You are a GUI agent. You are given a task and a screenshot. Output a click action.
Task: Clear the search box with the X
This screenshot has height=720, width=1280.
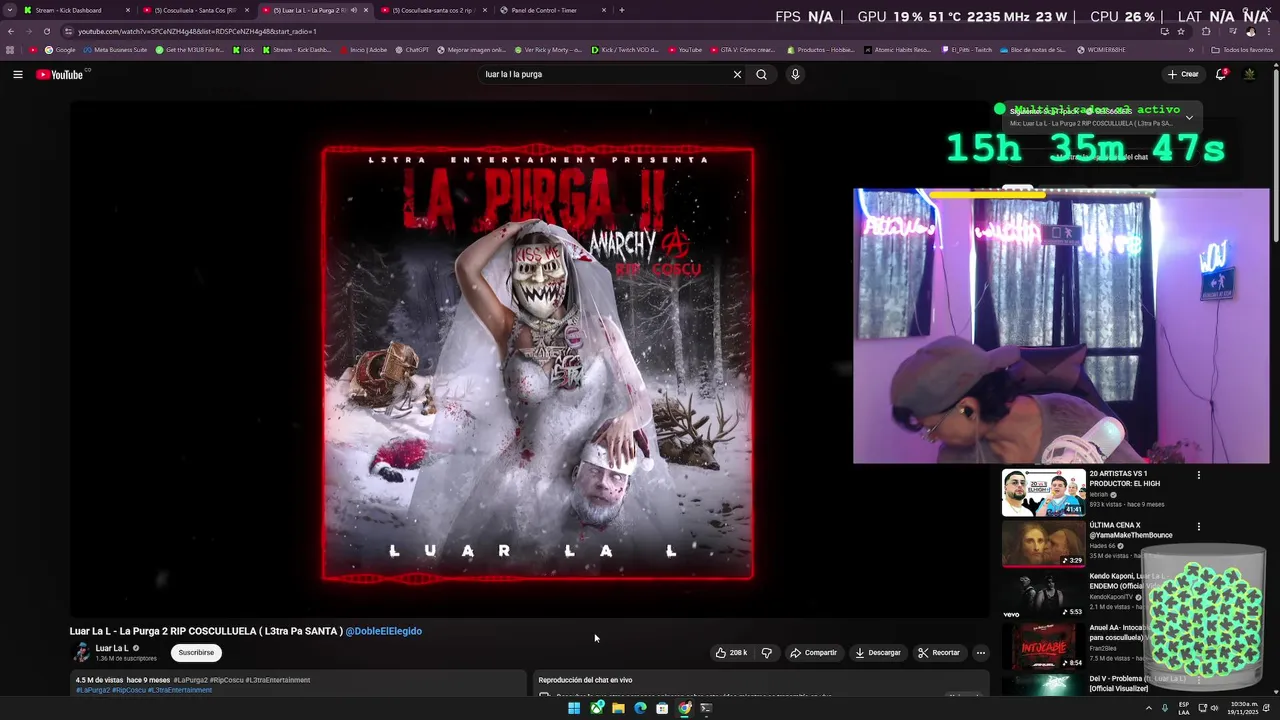(x=737, y=74)
